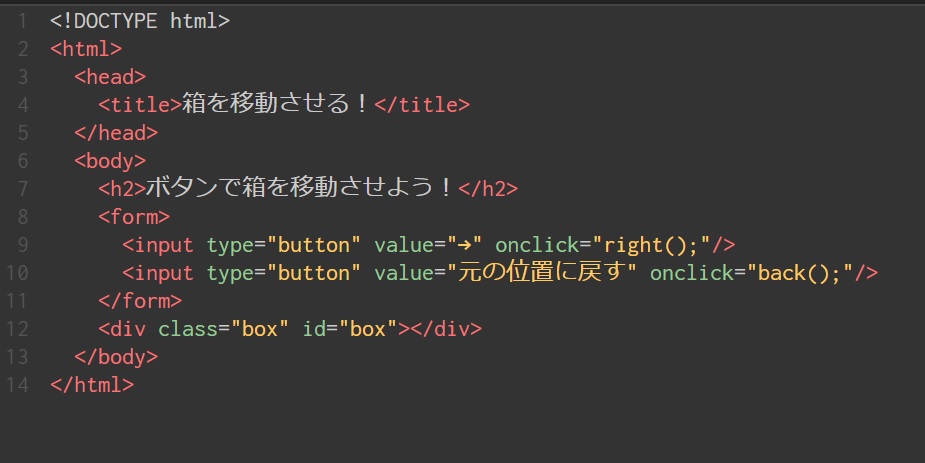Click line number 1 in the gutter

pos(22,20)
